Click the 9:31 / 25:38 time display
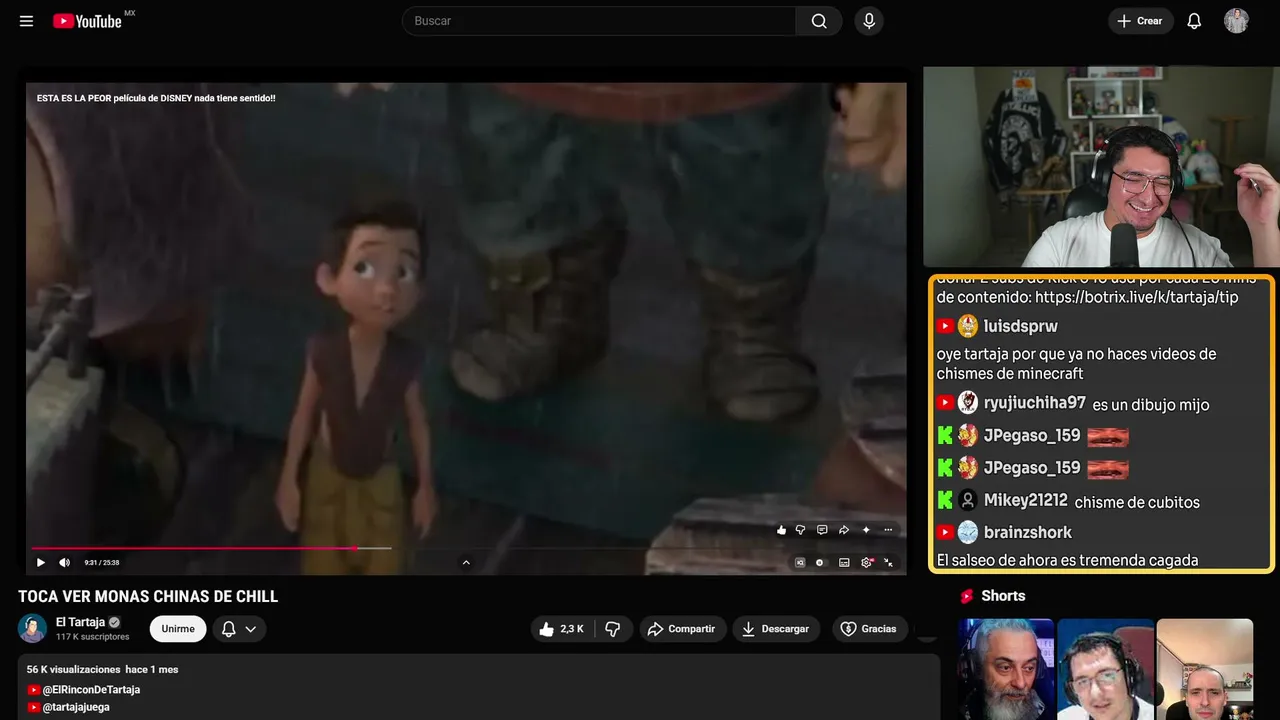The image size is (1280, 720). click(x=102, y=563)
